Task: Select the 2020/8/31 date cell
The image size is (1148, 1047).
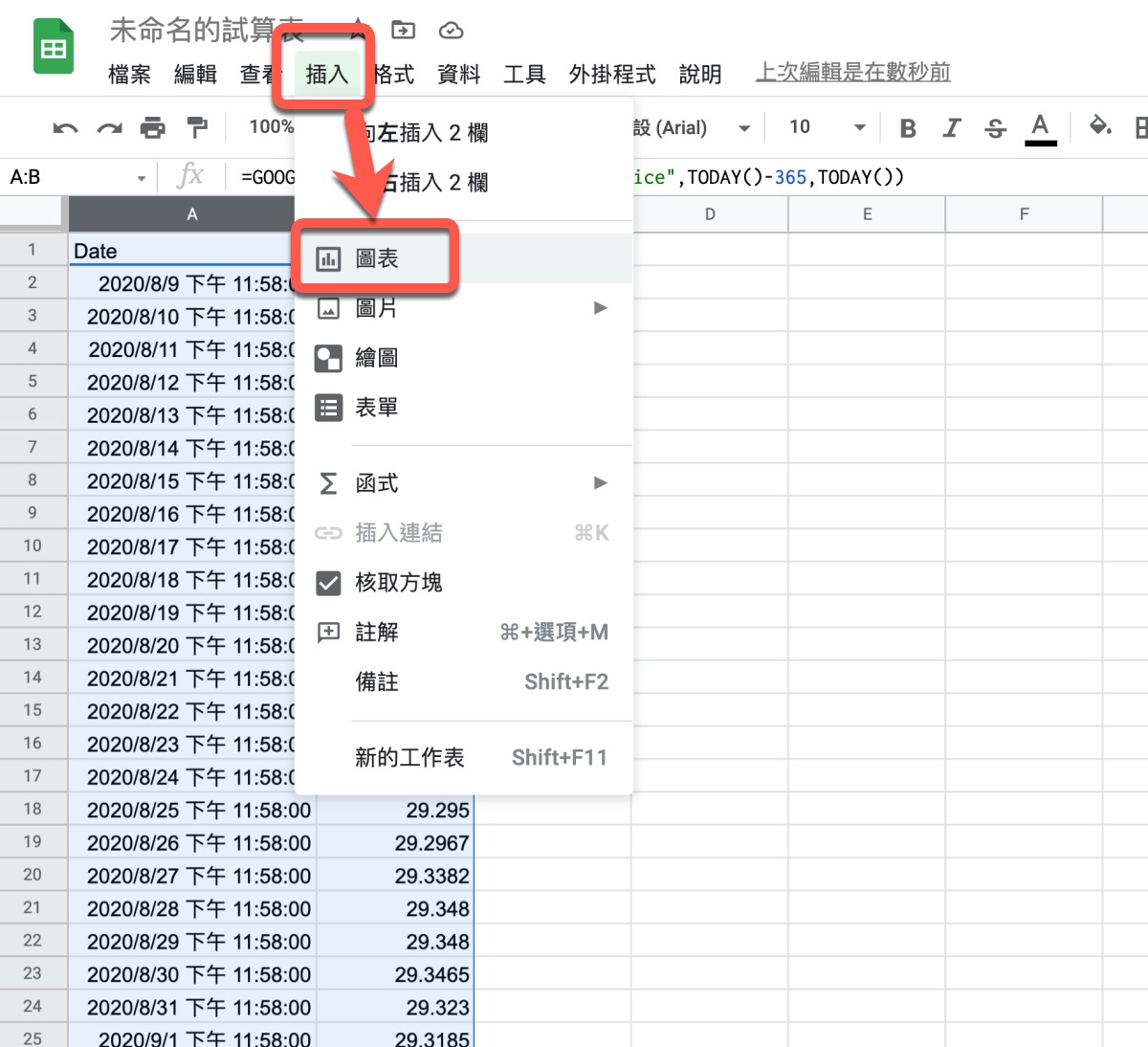Action: [x=192, y=1007]
